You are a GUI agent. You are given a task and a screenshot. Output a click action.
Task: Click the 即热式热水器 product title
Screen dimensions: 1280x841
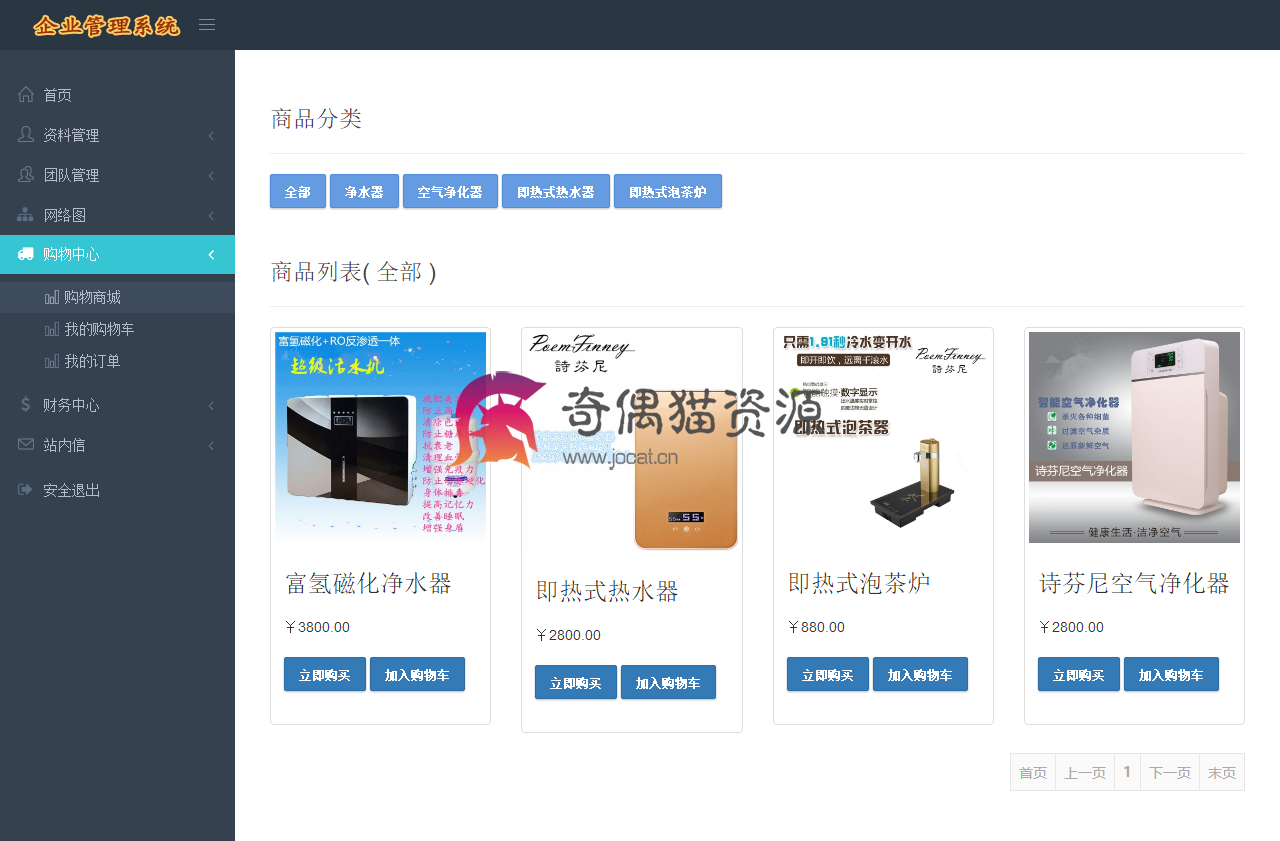tap(607, 591)
